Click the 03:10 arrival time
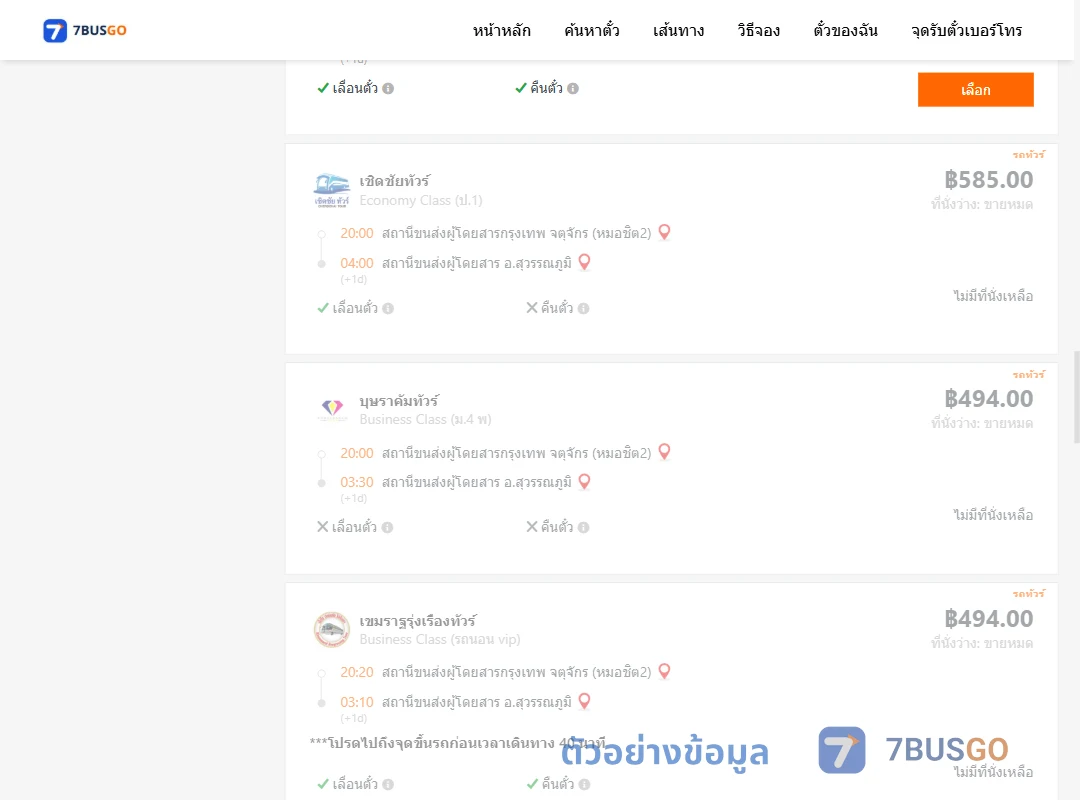This screenshot has width=1080, height=800. point(357,702)
